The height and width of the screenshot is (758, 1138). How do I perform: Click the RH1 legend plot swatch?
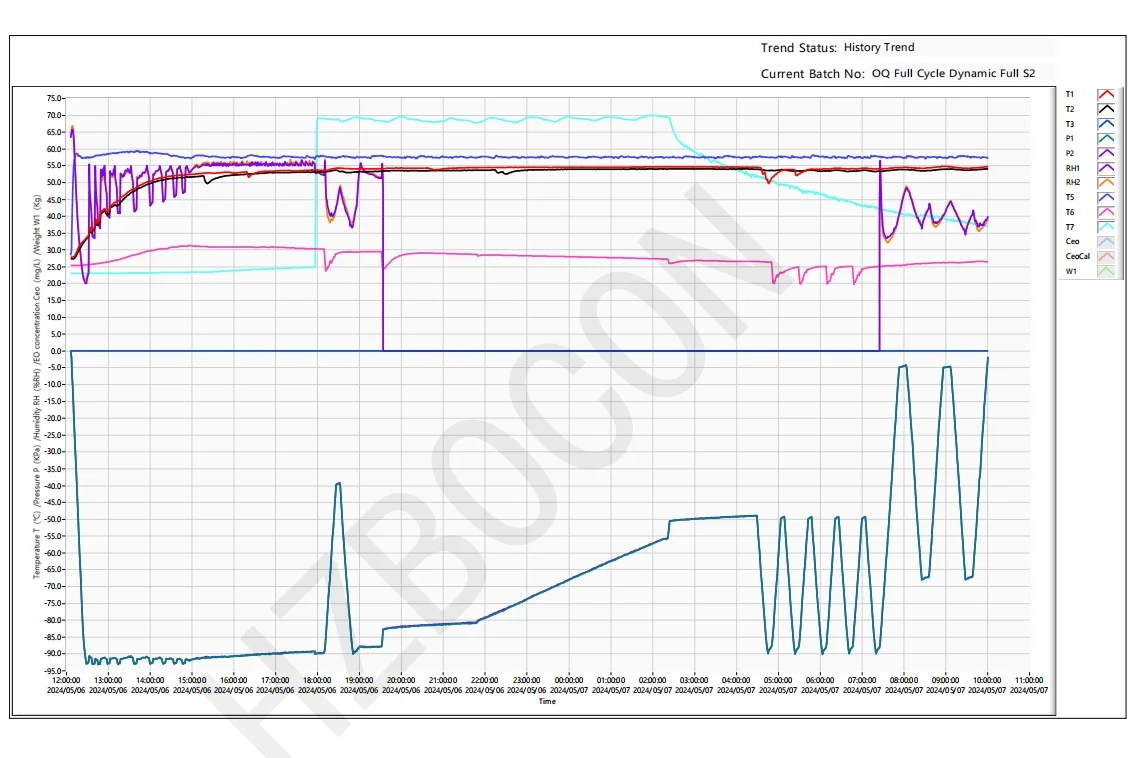(x=1105, y=168)
